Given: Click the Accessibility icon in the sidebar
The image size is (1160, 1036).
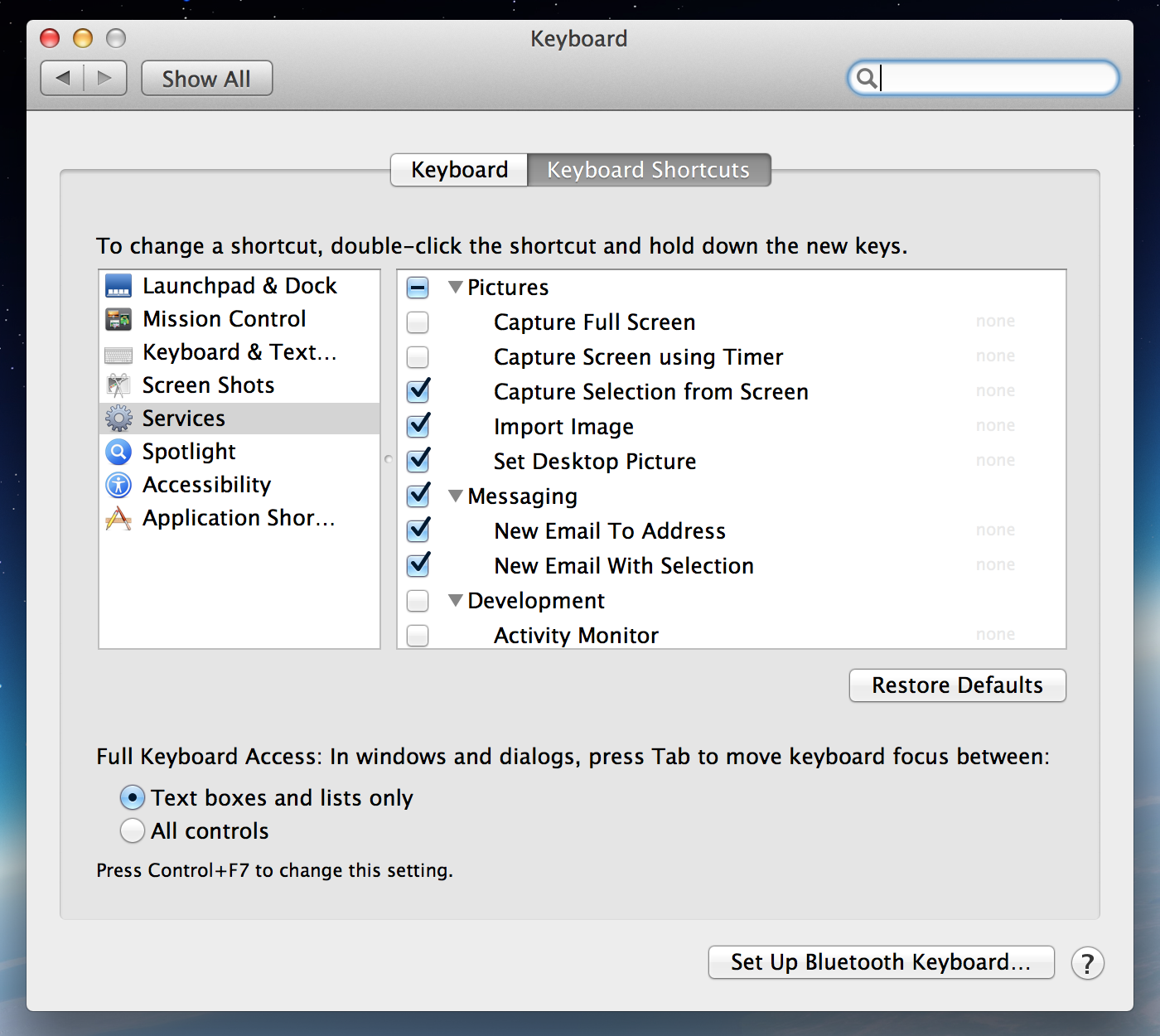Looking at the screenshot, I should pos(118,485).
